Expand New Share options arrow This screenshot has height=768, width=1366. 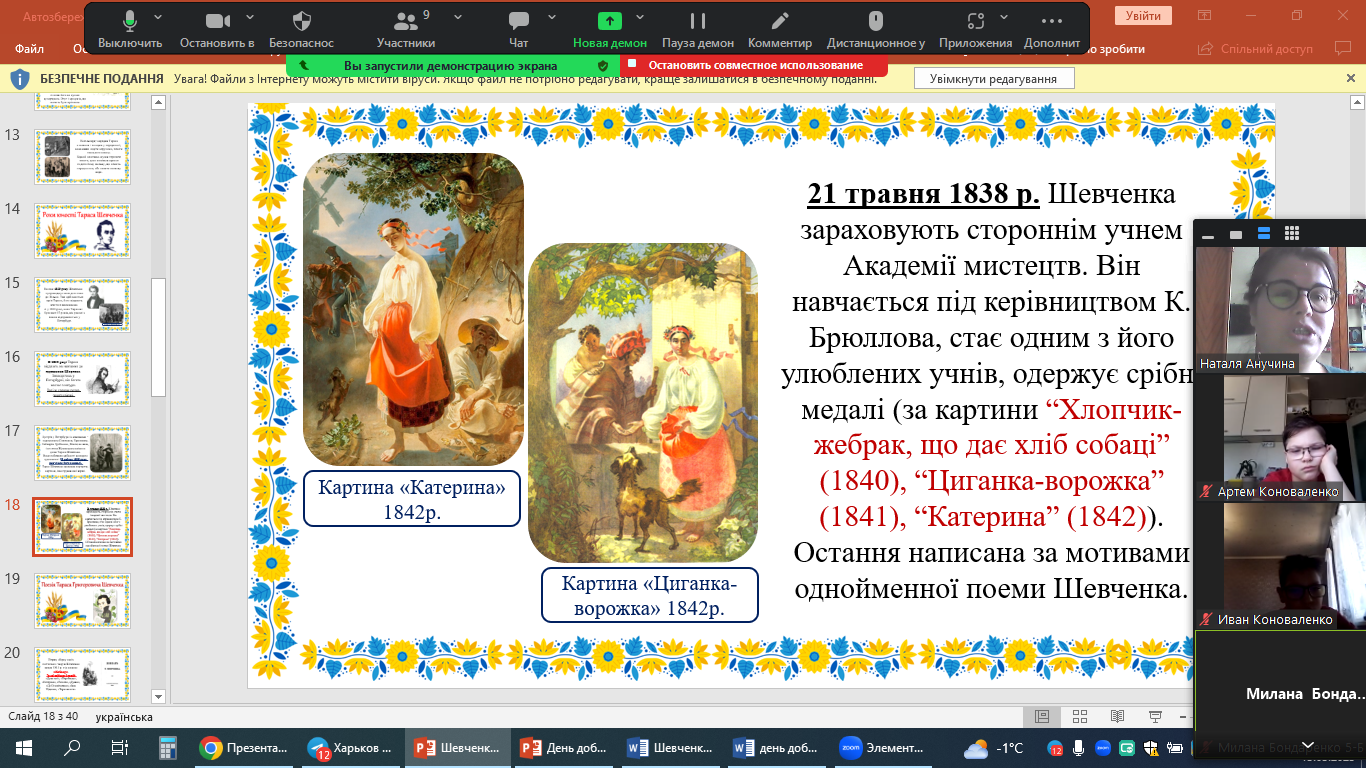click(x=641, y=17)
